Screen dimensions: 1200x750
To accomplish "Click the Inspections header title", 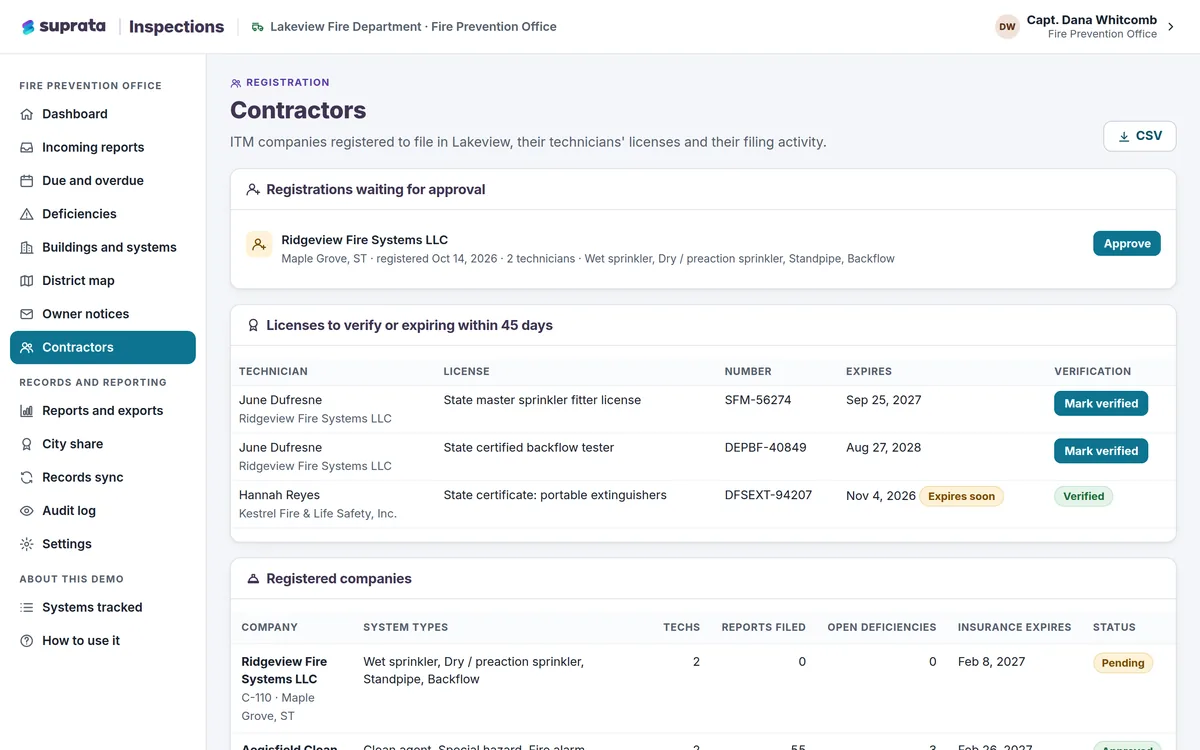I will pos(176,27).
